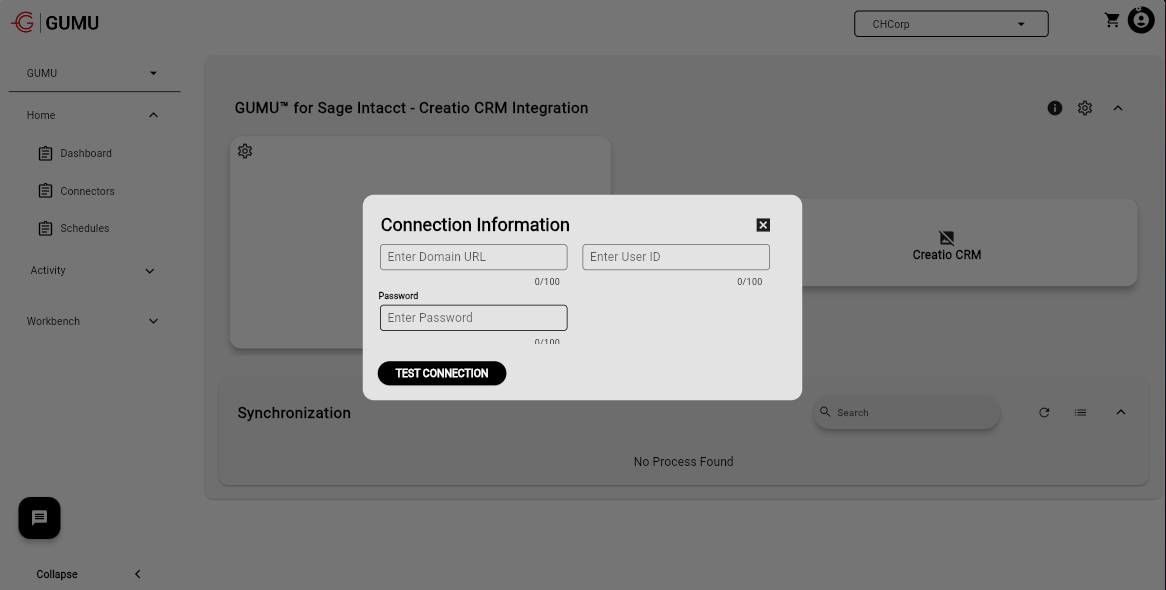Image resolution: width=1166 pixels, height=590 pixels.
Task: Collapse the integration panel chevron
Action: [x=1118, y=108]
